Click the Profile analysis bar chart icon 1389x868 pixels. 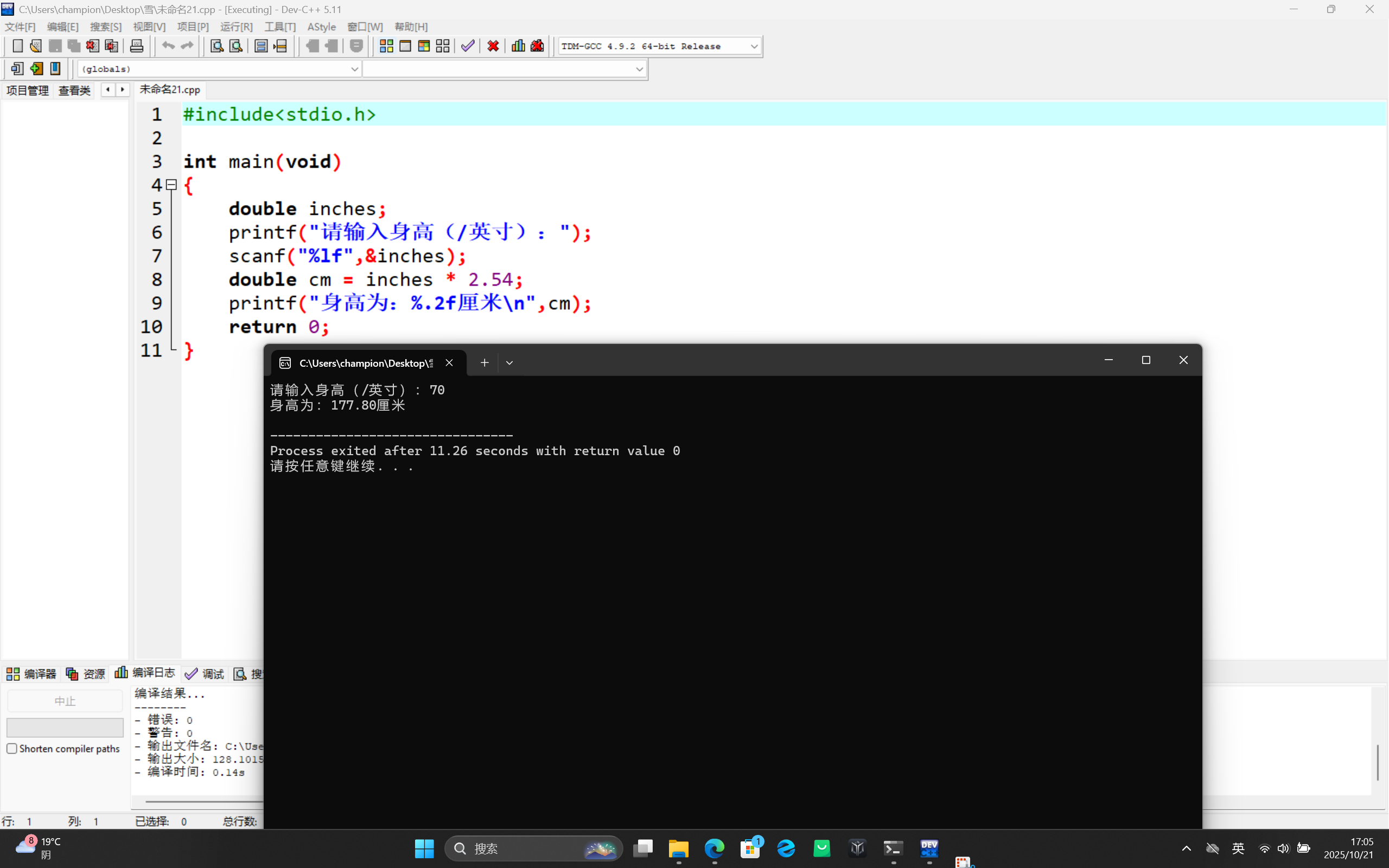pos(518,46)
